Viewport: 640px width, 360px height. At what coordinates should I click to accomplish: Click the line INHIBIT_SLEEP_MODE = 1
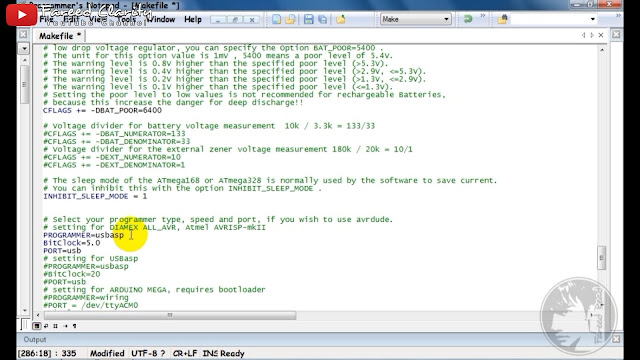pos(95,196)
